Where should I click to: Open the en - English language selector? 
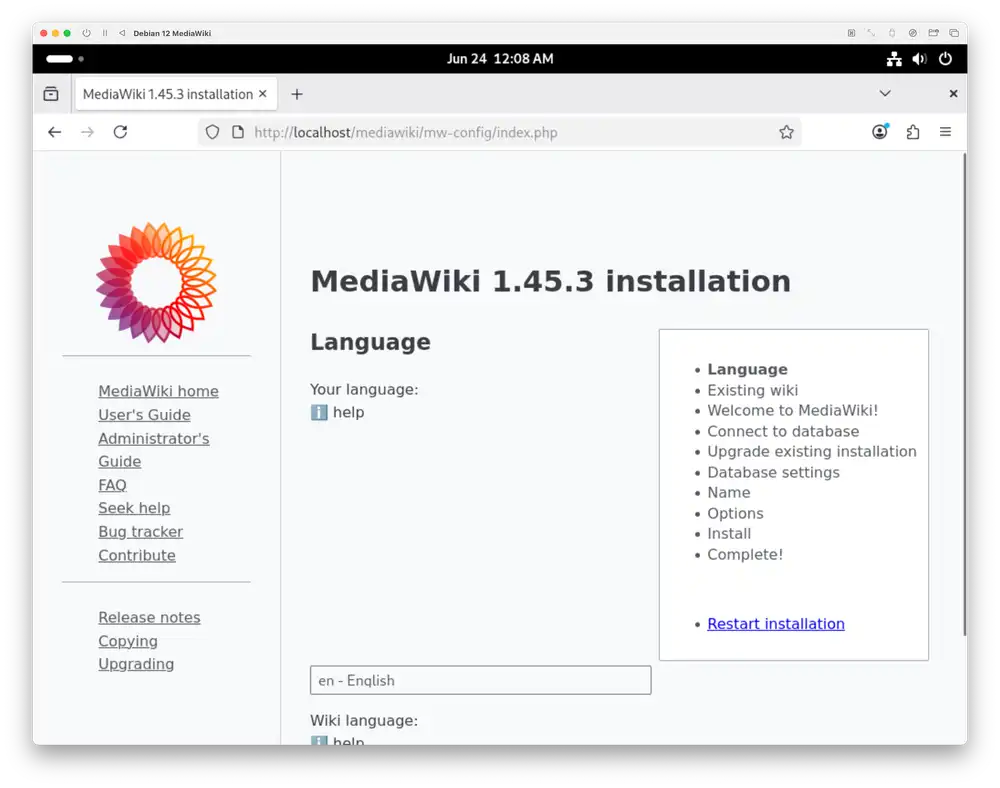[480, 680]
